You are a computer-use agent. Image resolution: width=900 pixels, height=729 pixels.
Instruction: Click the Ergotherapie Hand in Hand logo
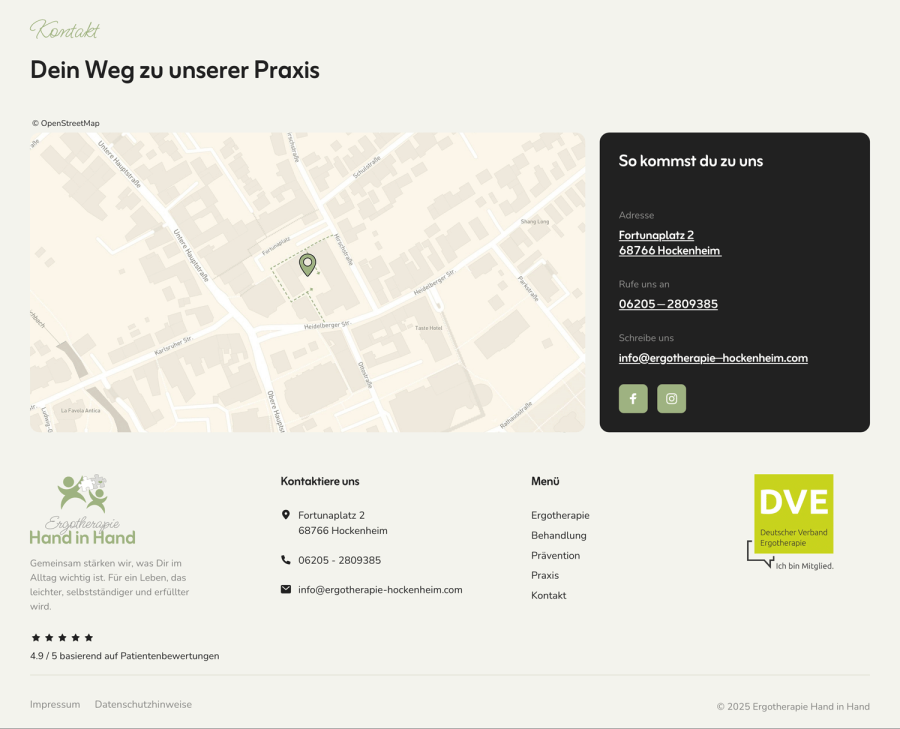click(83, 510)
